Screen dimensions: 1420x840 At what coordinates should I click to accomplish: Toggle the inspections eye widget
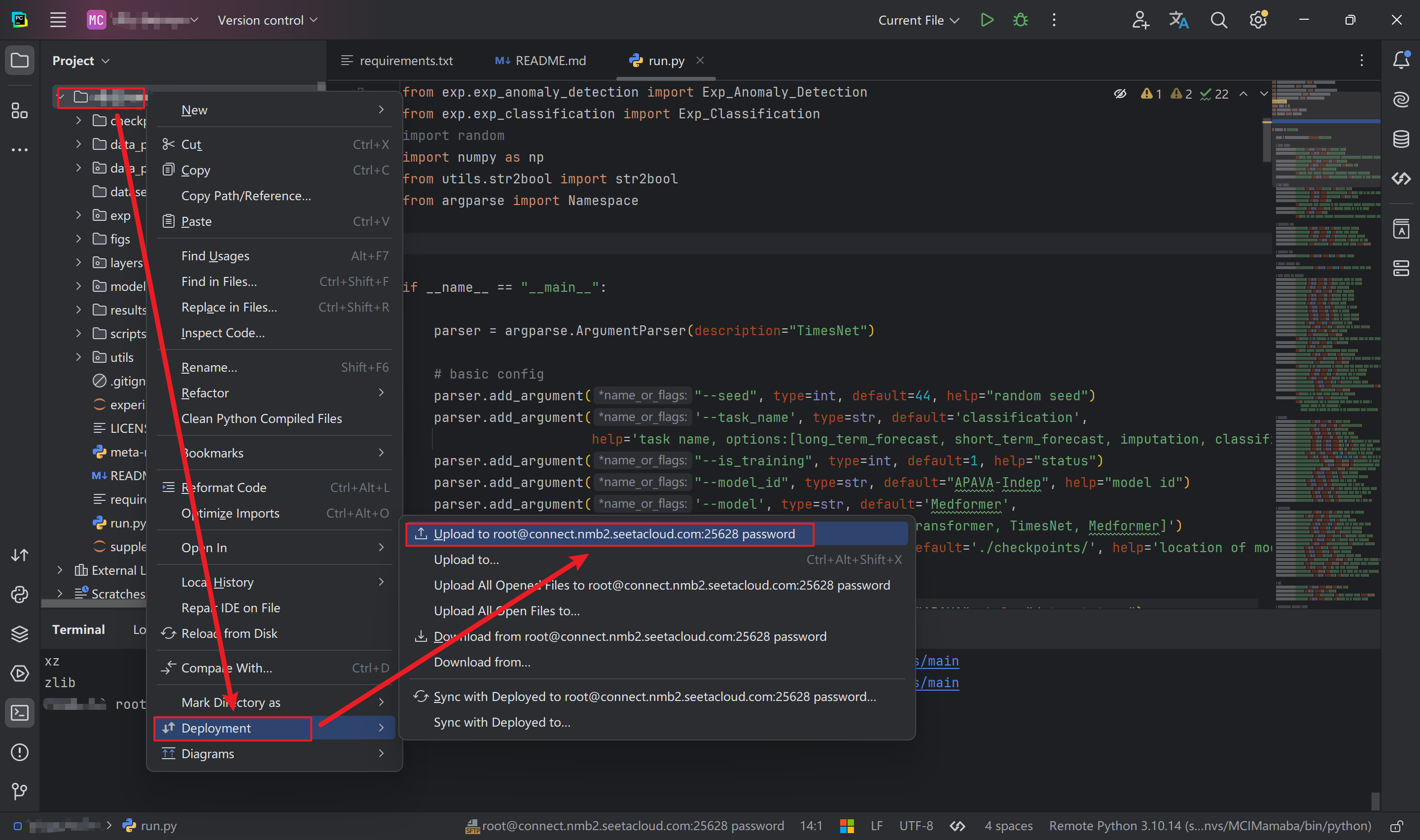pos(1120,93)
